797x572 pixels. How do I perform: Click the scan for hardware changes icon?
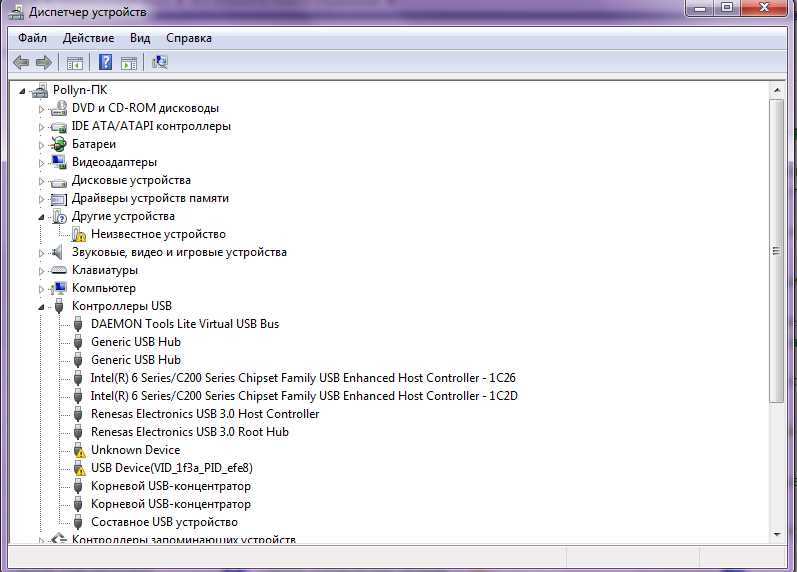pyautogui.click(x=160, y=62)
